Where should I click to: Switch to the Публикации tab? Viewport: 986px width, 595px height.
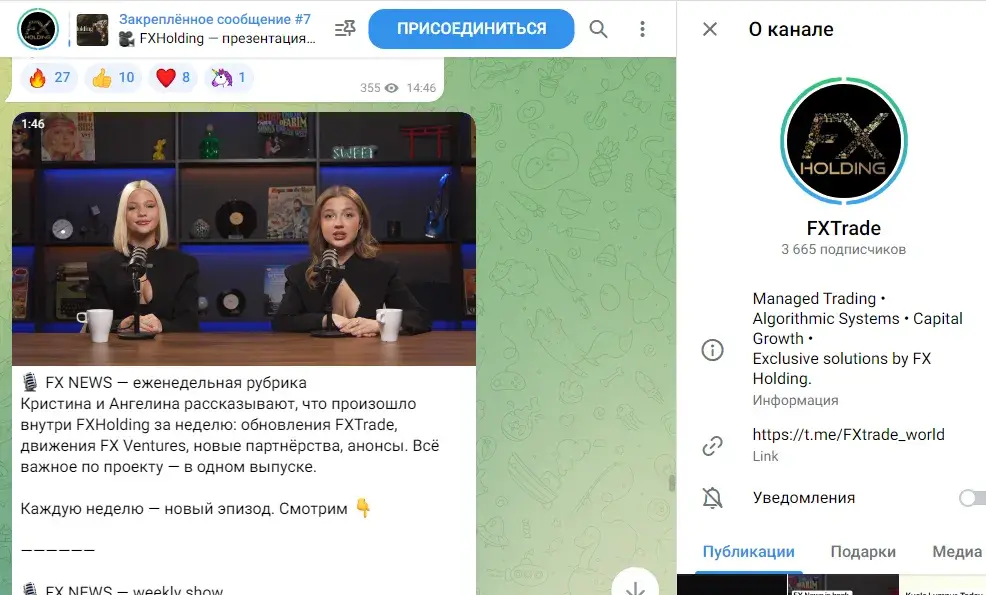[x=748, y=552]
